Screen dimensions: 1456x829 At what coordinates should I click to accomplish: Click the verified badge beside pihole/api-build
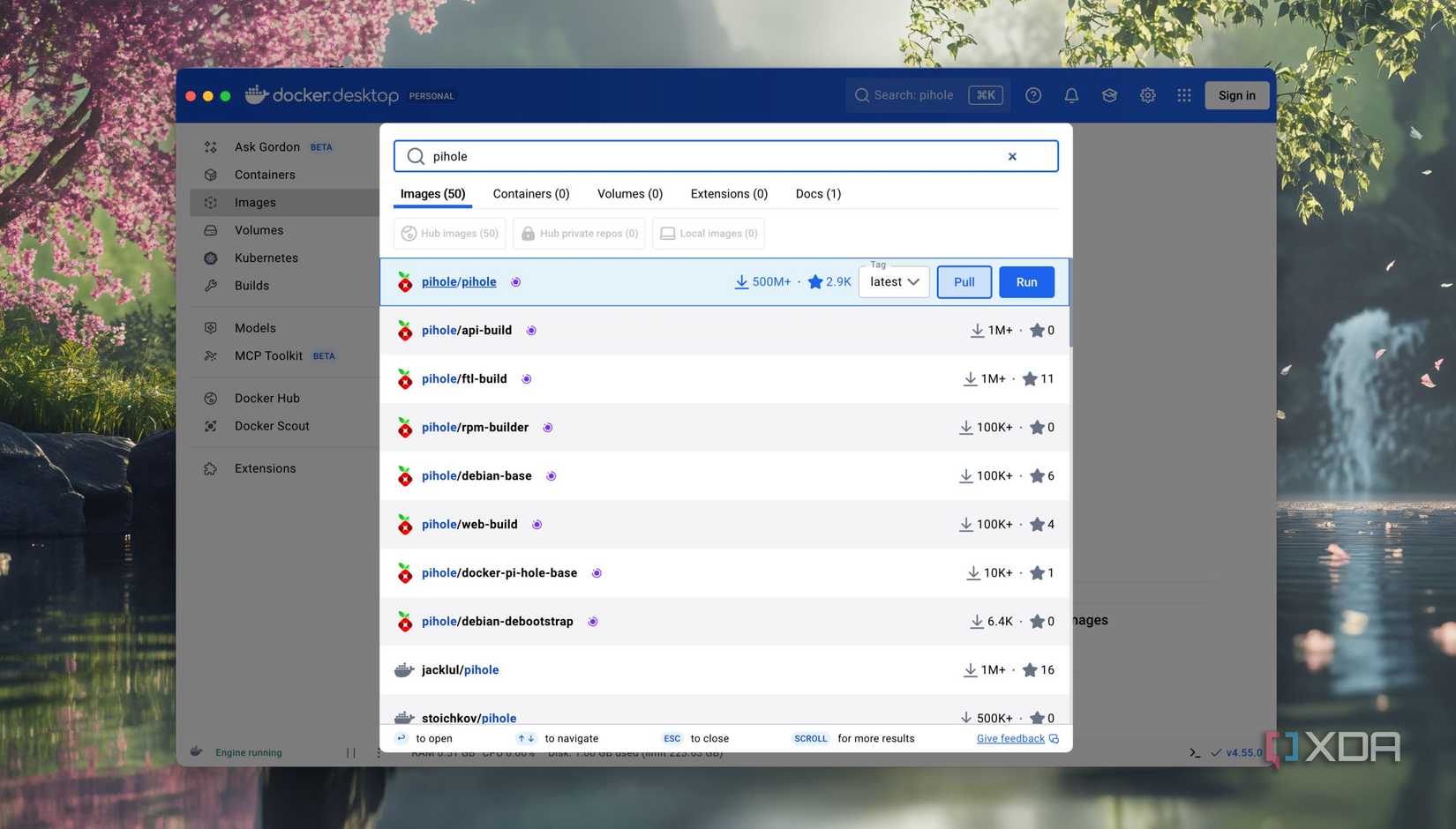click(531, 331)
